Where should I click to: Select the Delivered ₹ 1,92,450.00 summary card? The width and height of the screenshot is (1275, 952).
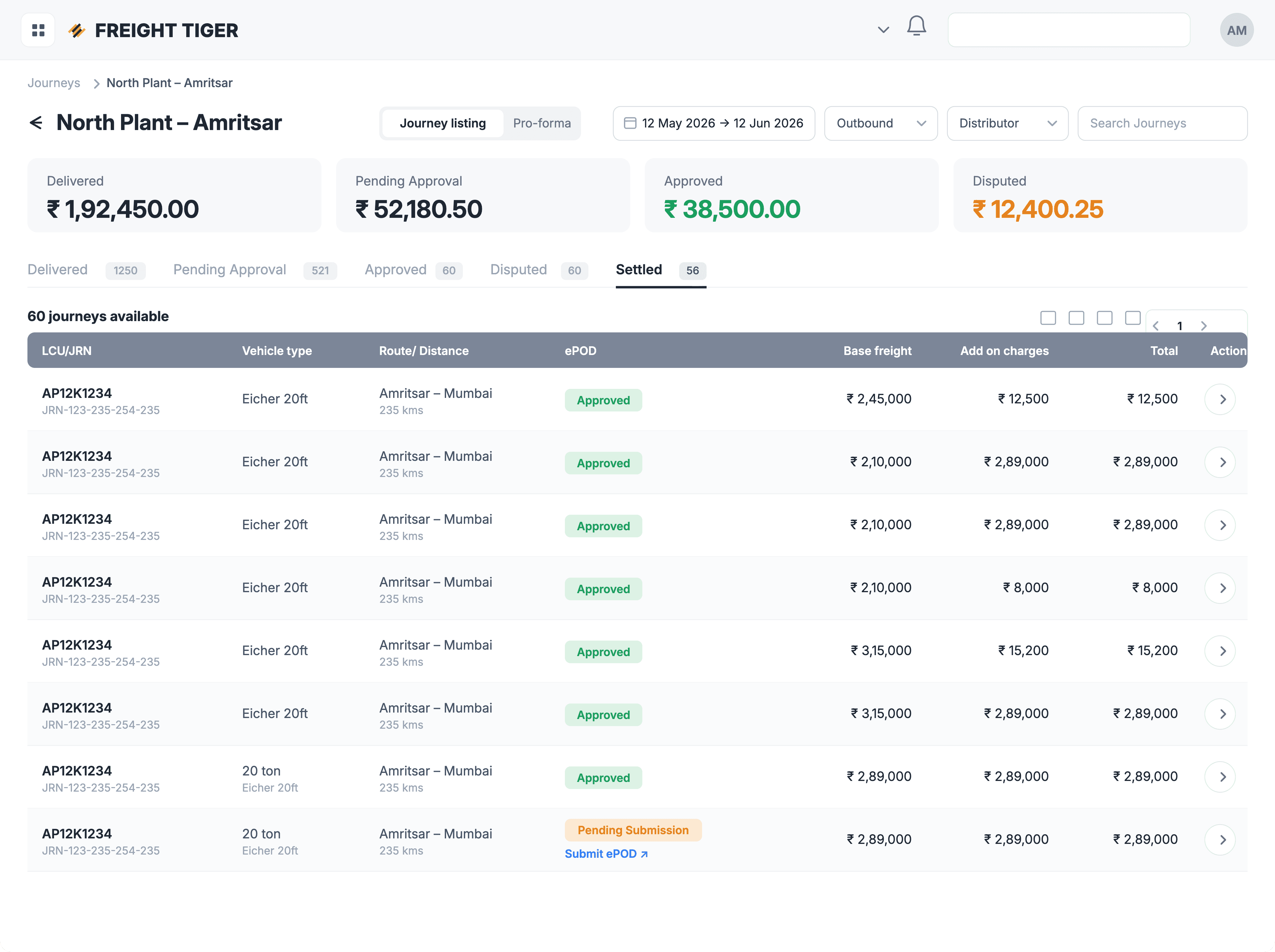(174, 195)
